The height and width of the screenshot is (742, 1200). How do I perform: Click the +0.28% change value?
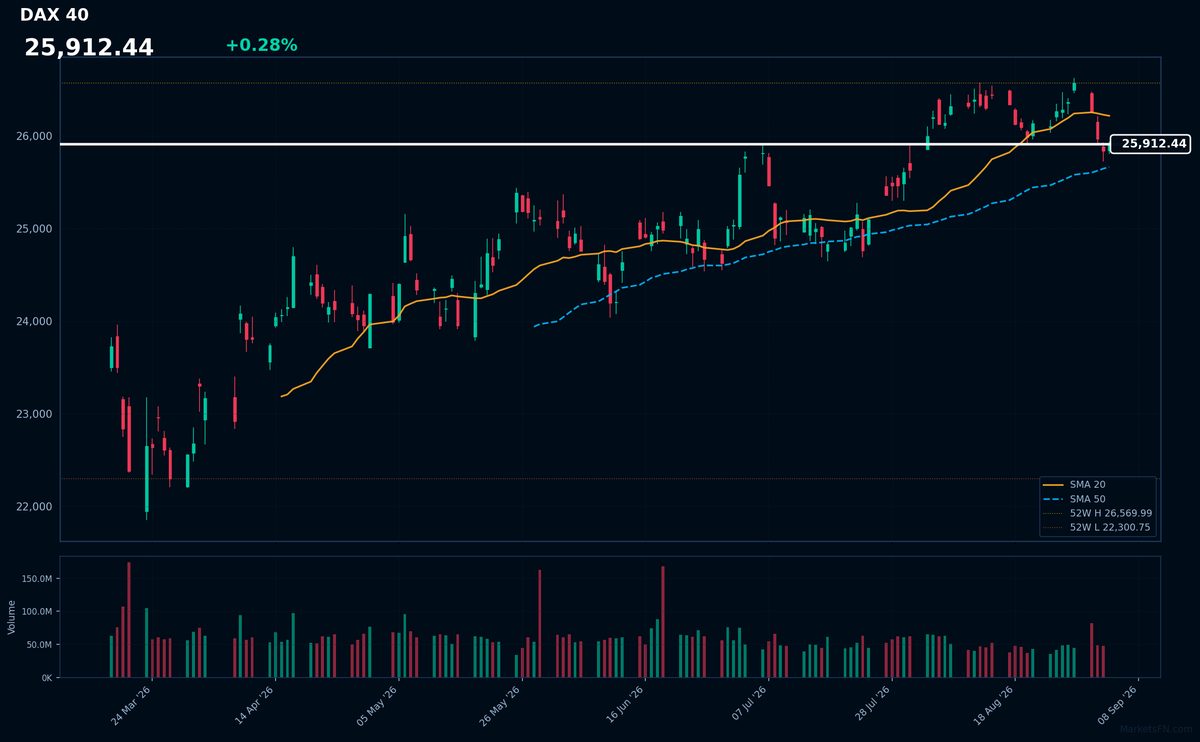261,46
